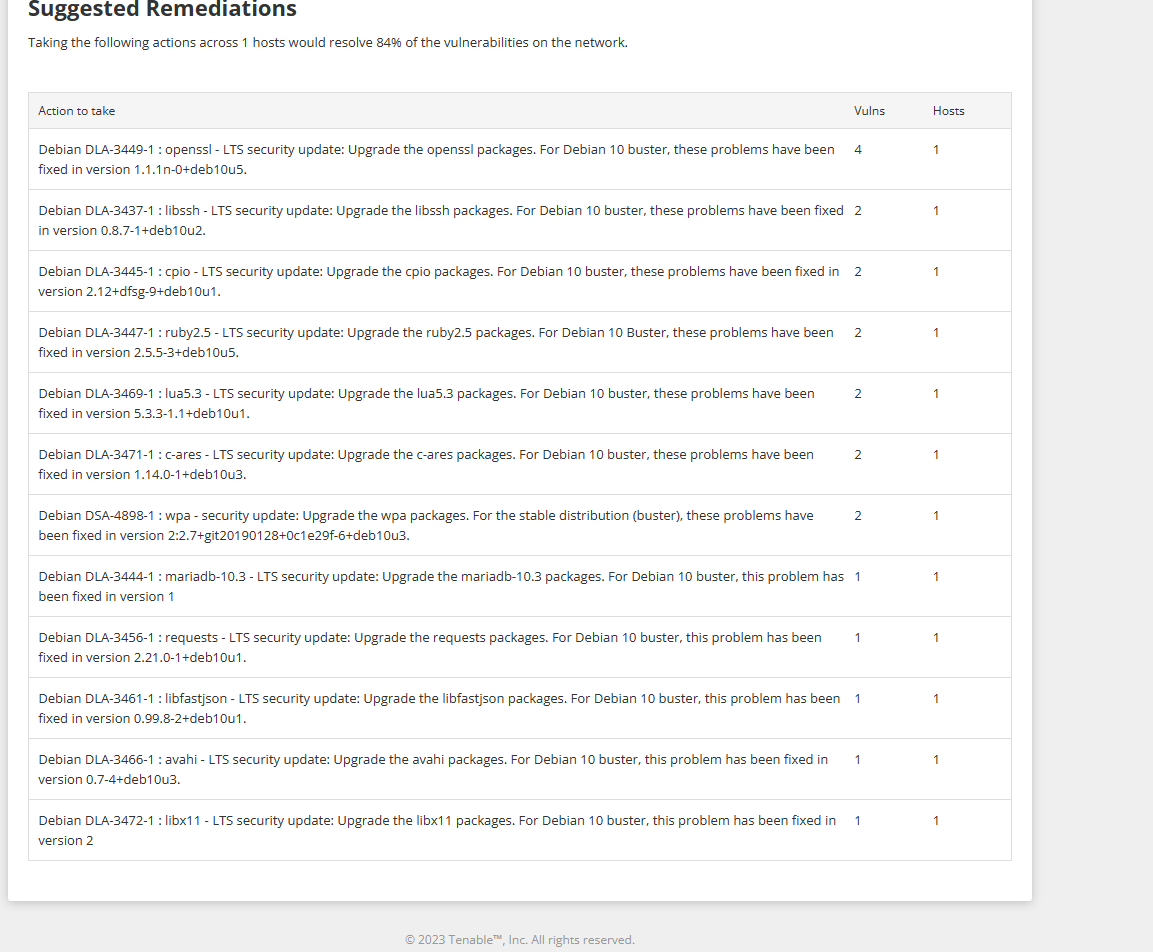Click the libfastjson DLA-3461-1 remediation entry
This screenshot has width=1153, height=952.
[x=439, y=708]
